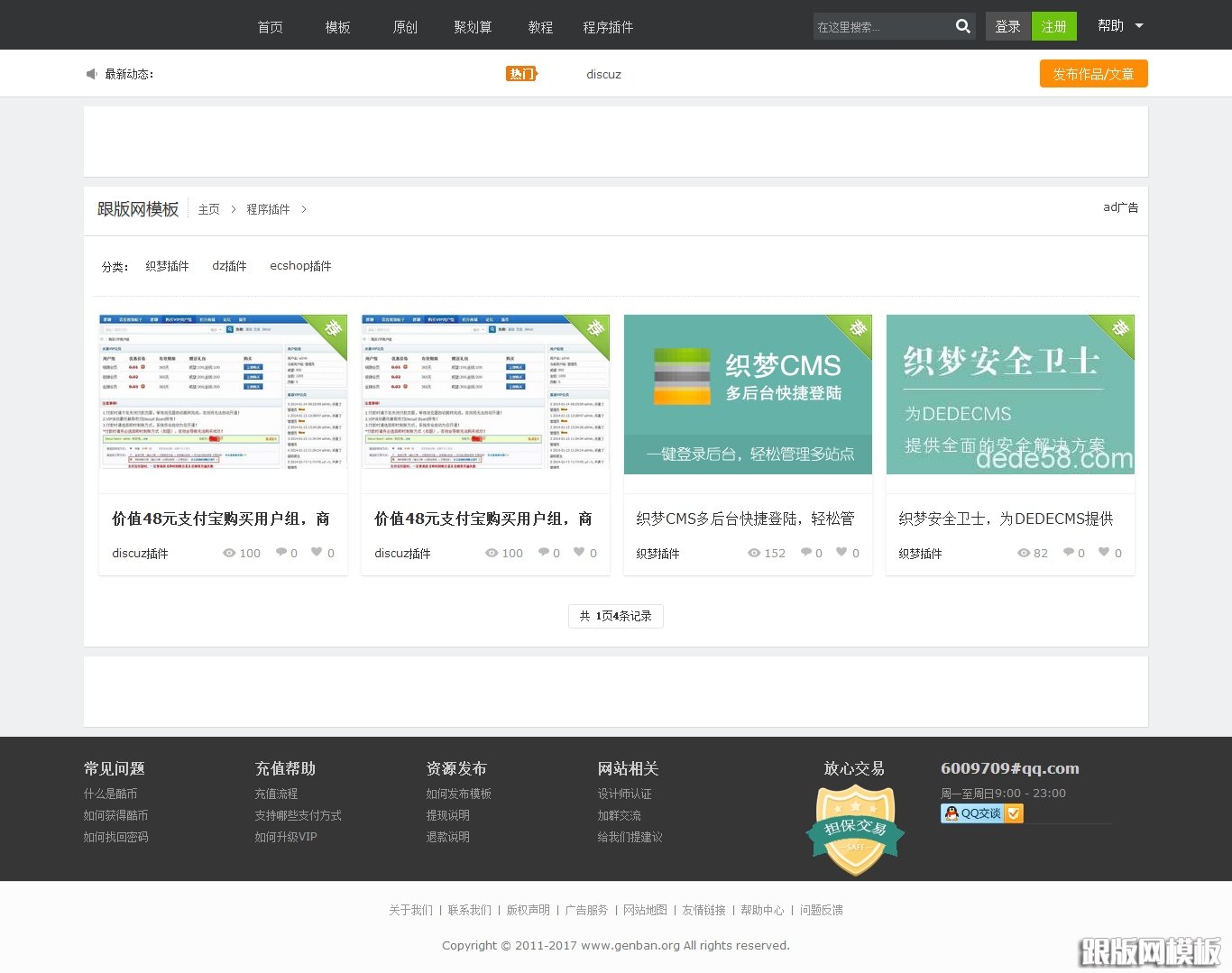Select the 织梦插件 category filter
This screenshot has width=1232, height=973.
[x=167, y=266]
